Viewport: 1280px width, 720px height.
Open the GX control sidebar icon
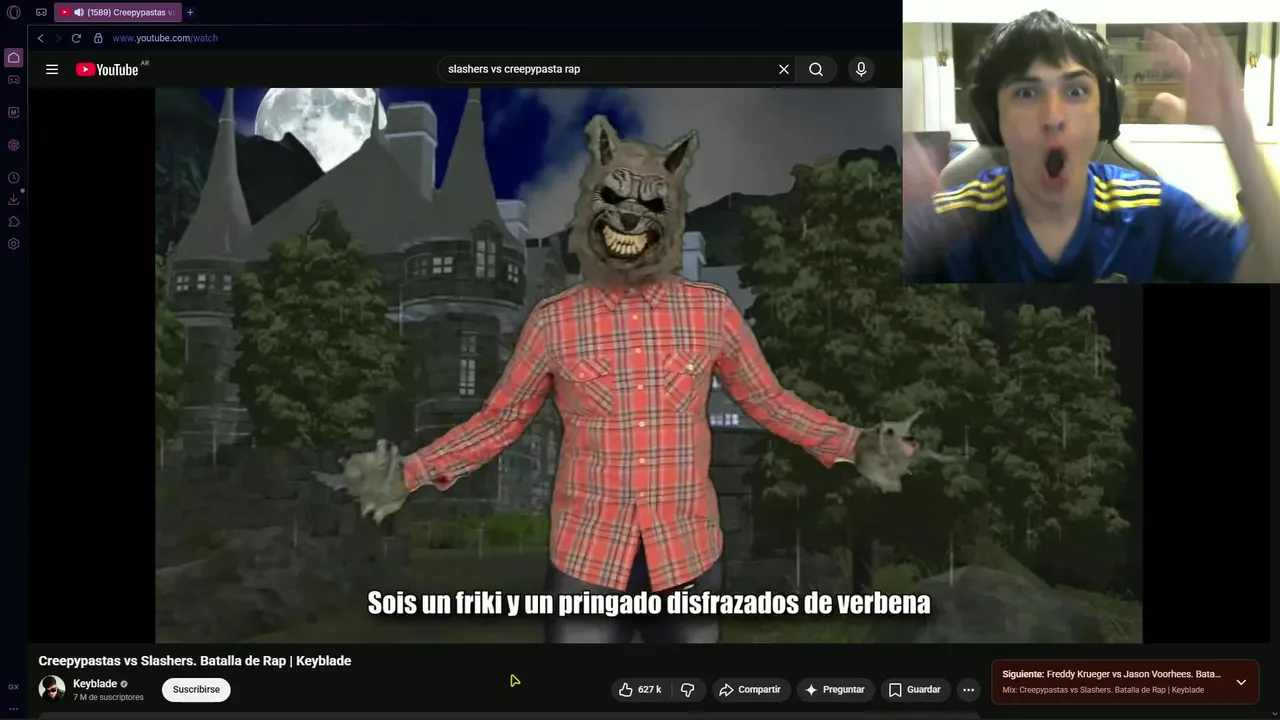pyautogui.click(x=14, y=687)
